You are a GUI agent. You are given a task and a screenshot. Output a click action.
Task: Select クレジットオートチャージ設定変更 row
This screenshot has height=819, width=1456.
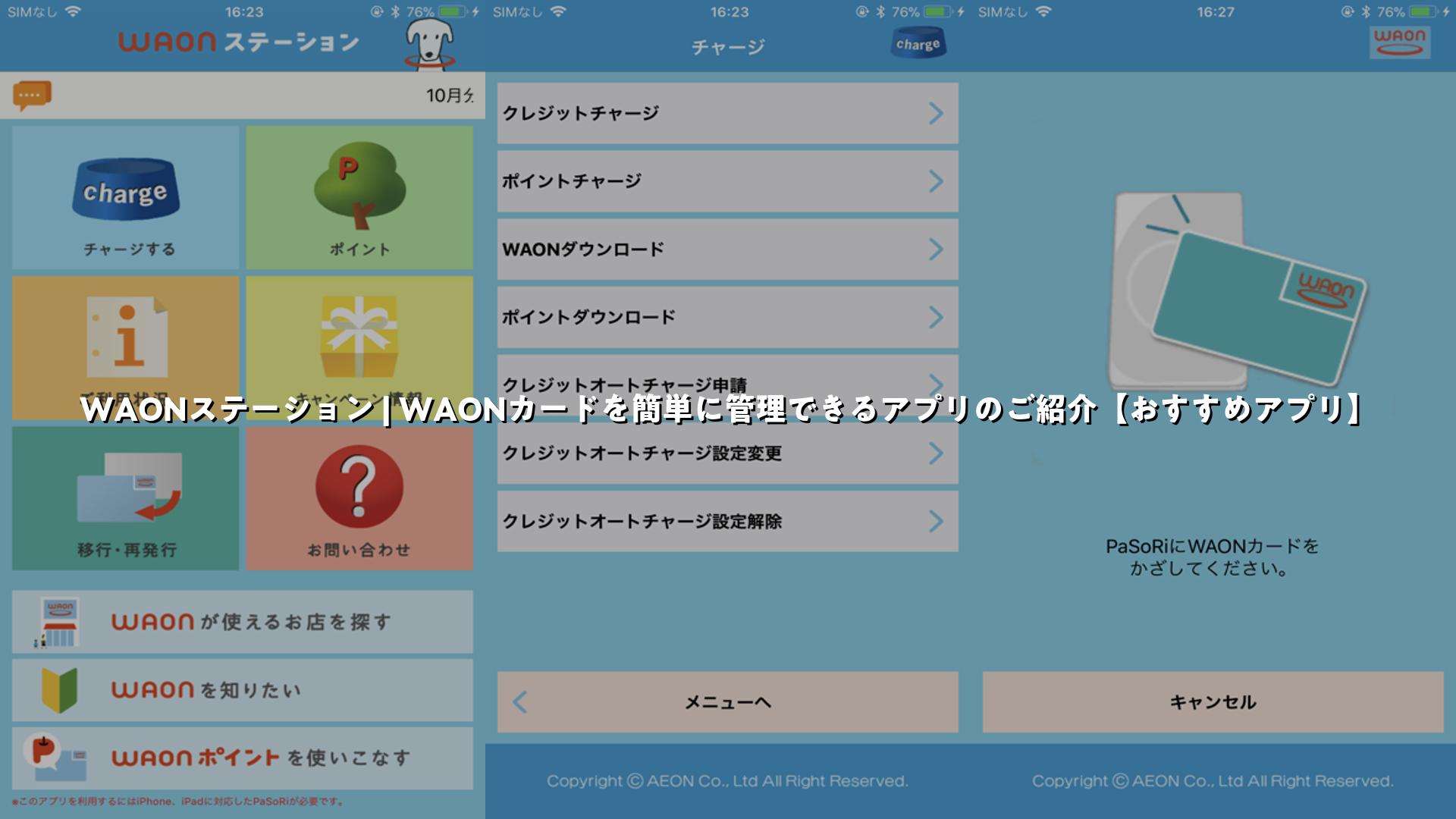(x=728, y=453)
